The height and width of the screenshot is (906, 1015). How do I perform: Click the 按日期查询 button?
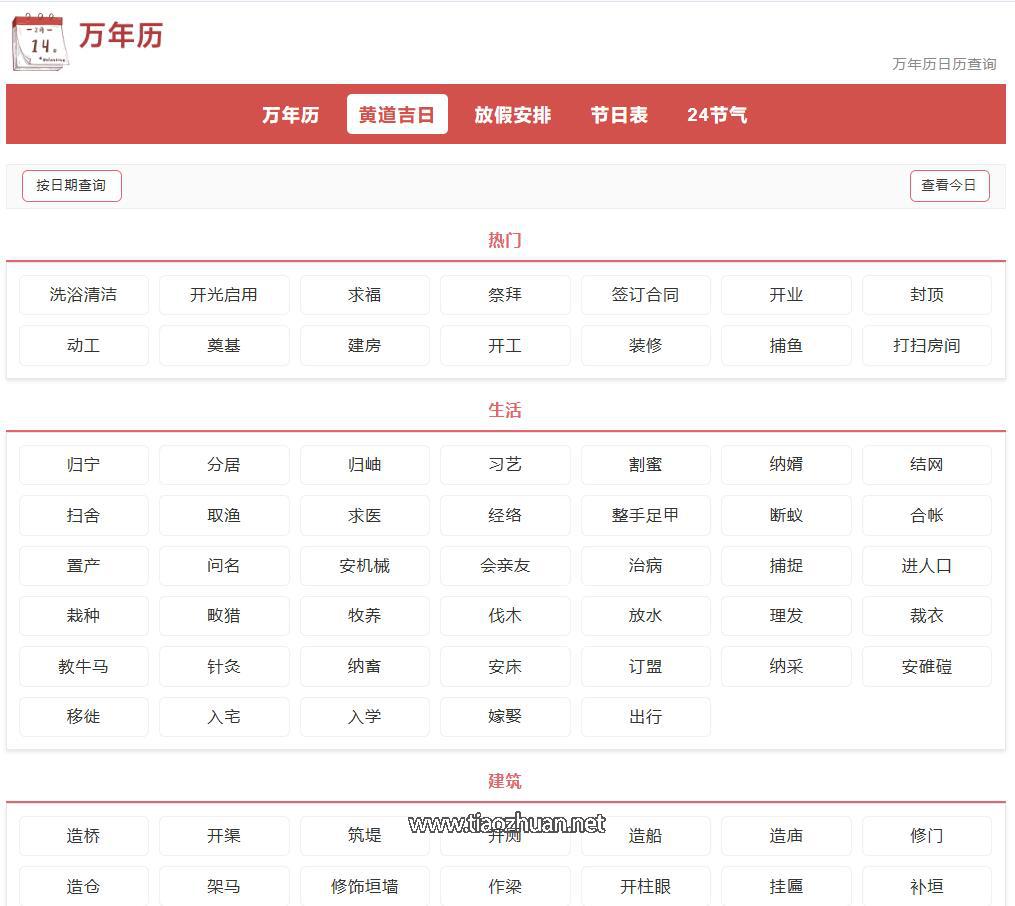71,186
